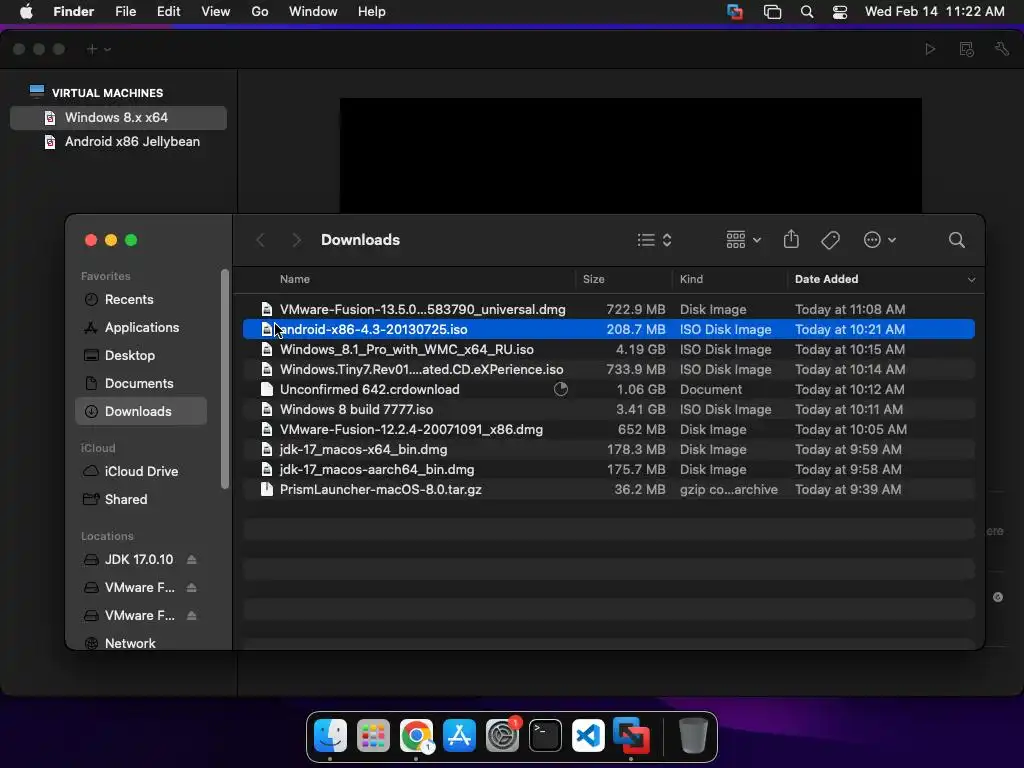Click the Finder sidebar scrollbar

click(225, 379)
